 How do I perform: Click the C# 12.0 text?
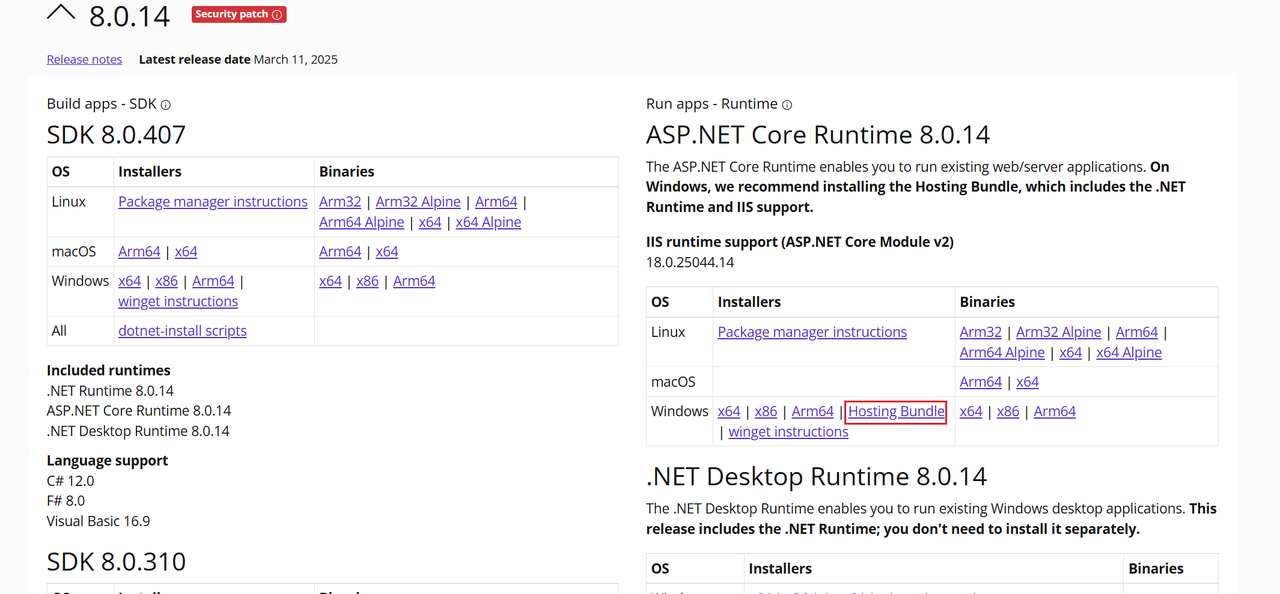70,481
